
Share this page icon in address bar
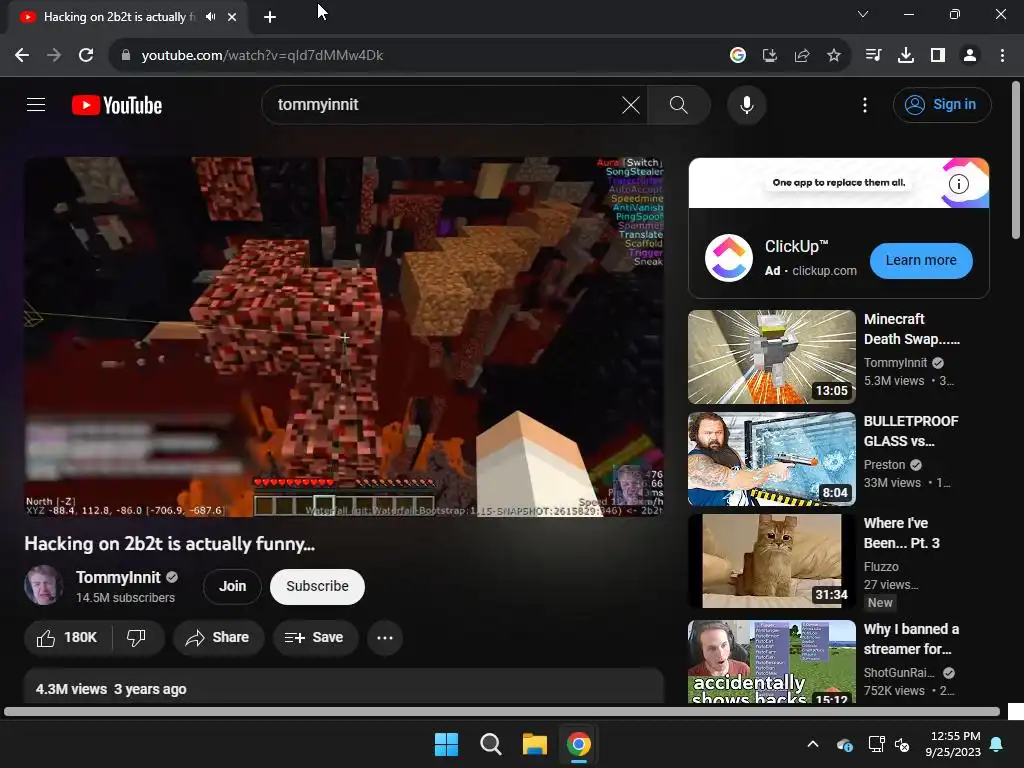pos(802,56)
